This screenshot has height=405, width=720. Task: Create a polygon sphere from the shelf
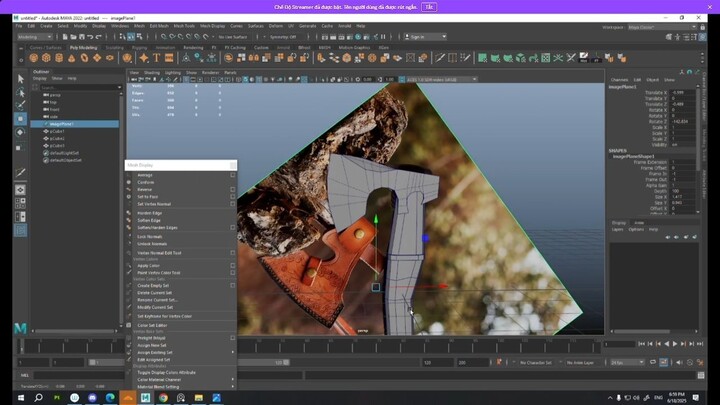(34, 58)
